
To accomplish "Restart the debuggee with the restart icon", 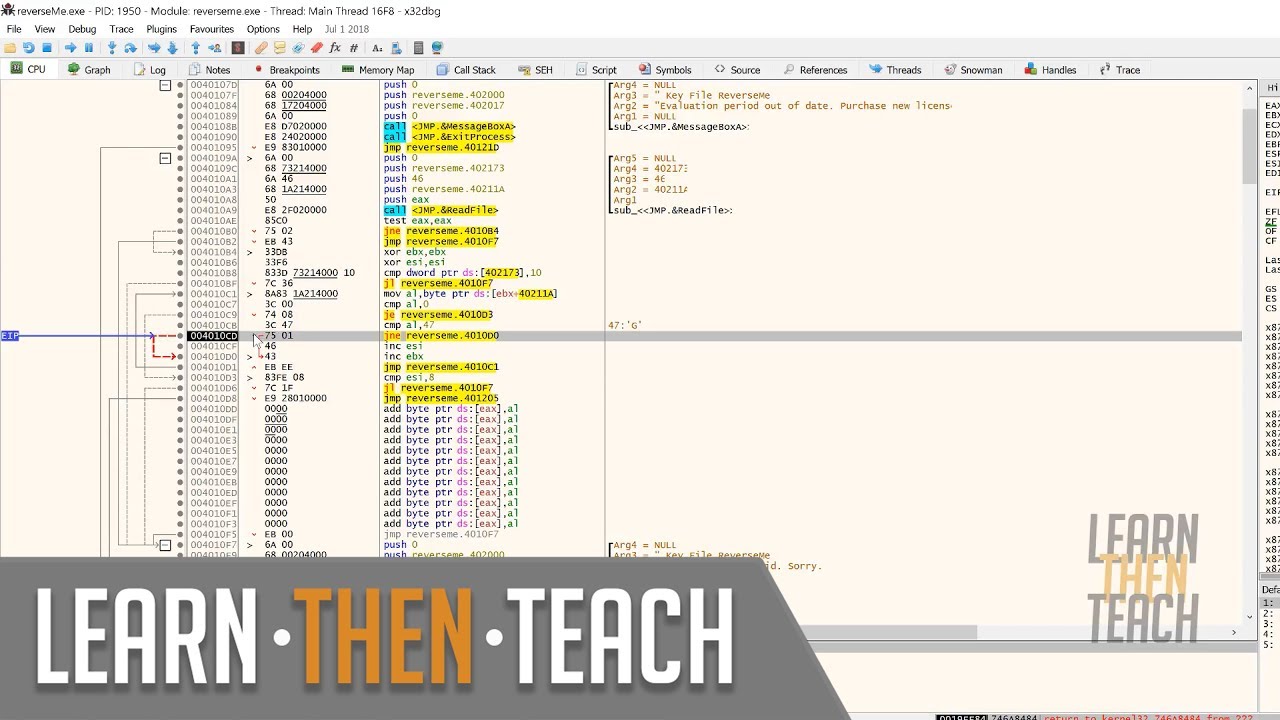I will pos(28,48).
